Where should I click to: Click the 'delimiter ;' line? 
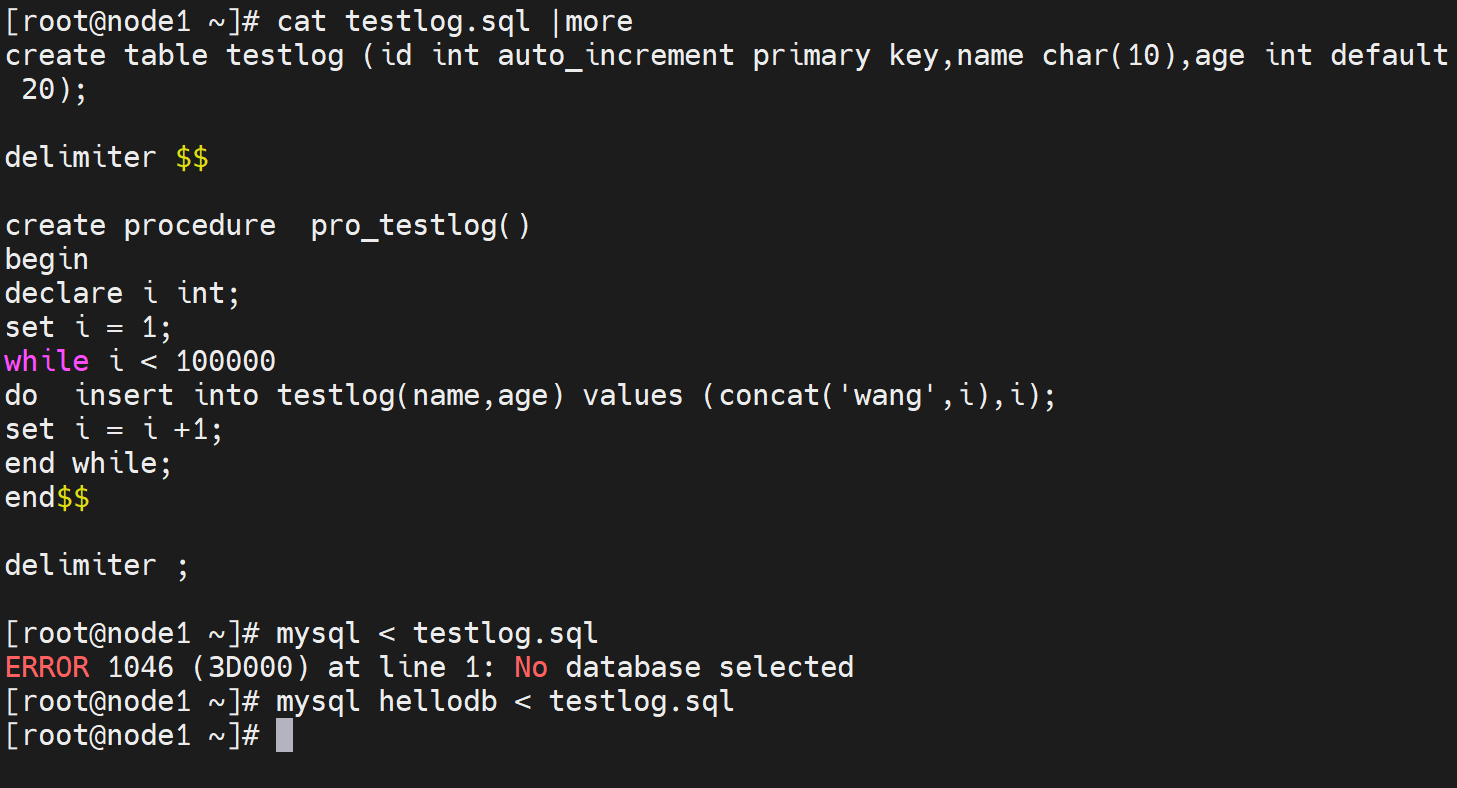[97, 565]
